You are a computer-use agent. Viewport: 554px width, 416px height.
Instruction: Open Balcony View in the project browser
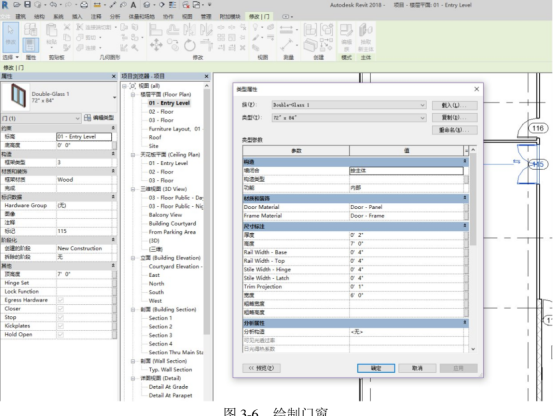pos(165,215)
